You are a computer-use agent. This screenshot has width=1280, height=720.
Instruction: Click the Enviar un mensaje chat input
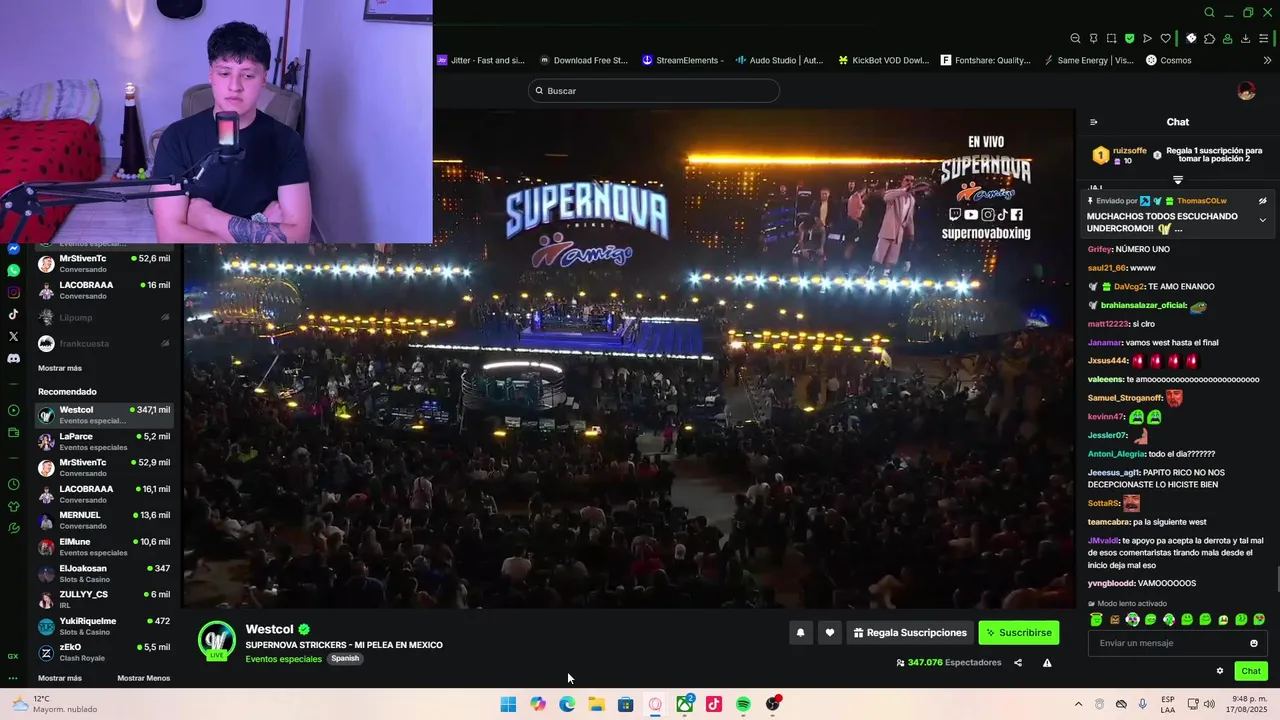click(x=1178, y=643)
